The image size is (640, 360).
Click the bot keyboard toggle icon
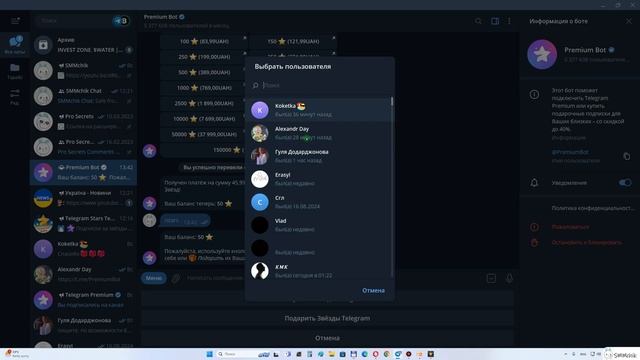pyautogui.click(x=491, y=278)
